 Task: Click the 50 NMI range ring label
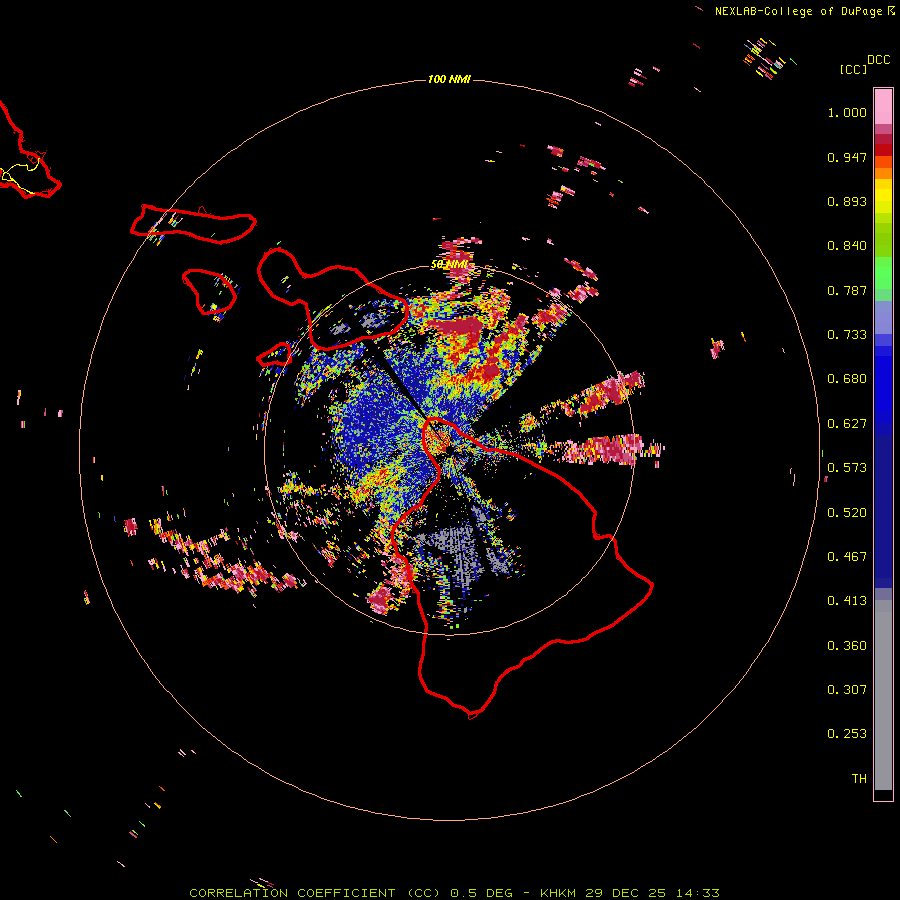(450, 265)
